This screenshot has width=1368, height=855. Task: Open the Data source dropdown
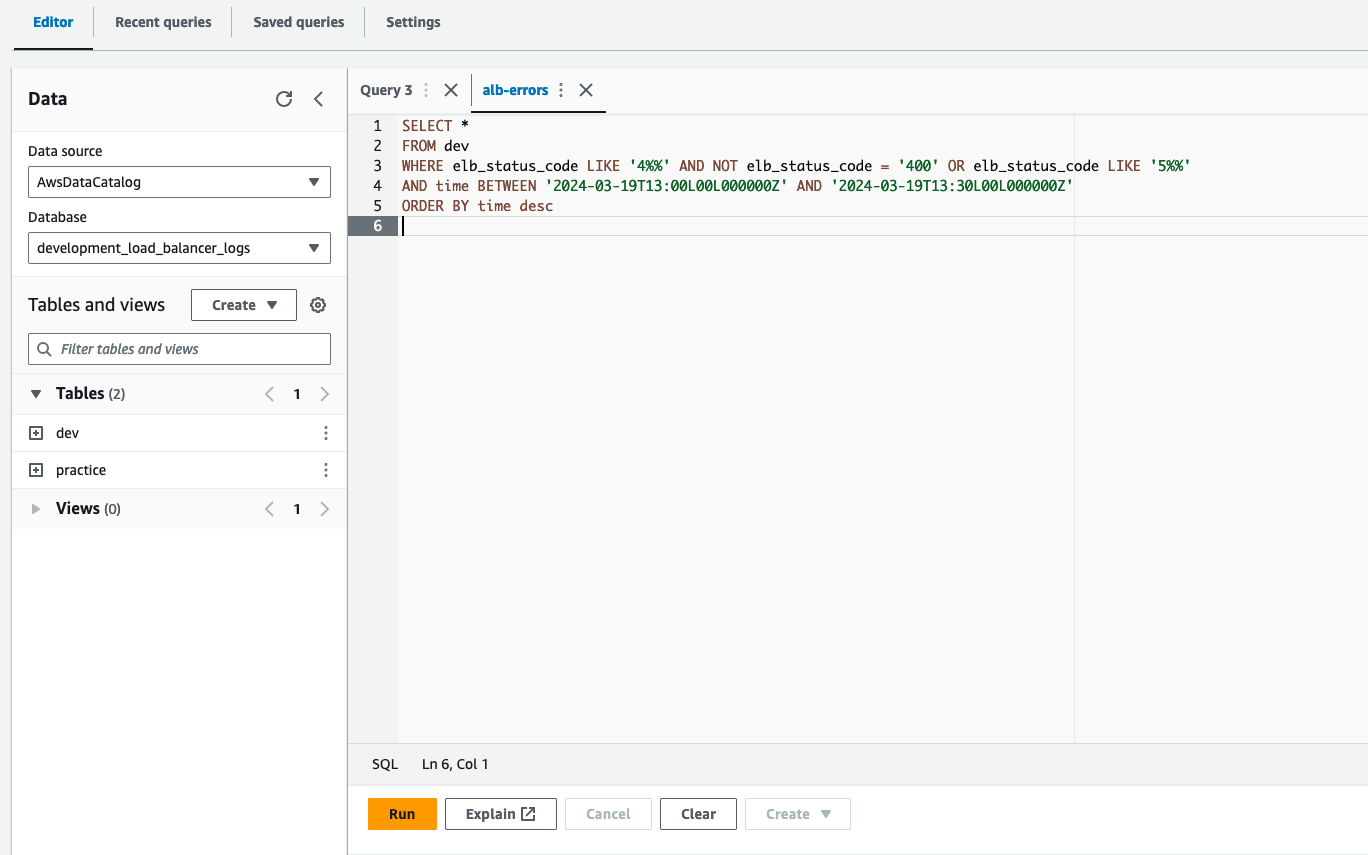tap(179, 182)
